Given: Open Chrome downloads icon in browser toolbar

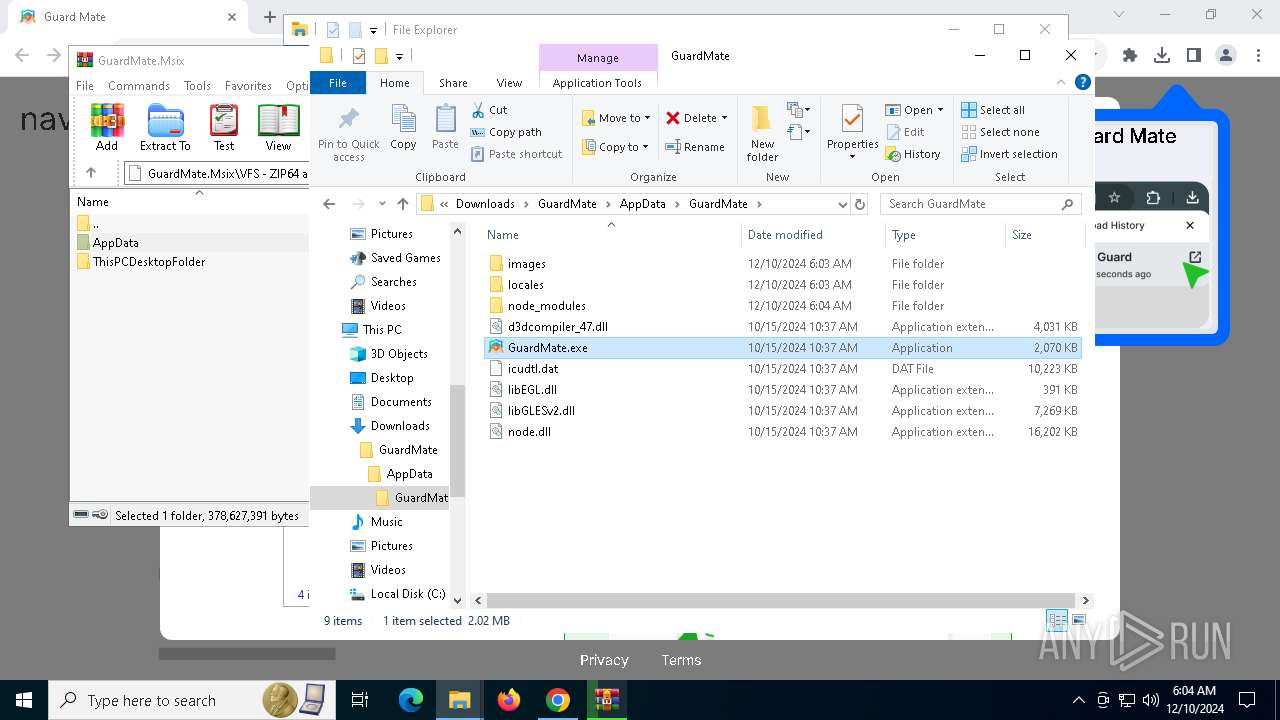Looking at the screenshot, I should pyautogui.click(x=1162, y=56).
